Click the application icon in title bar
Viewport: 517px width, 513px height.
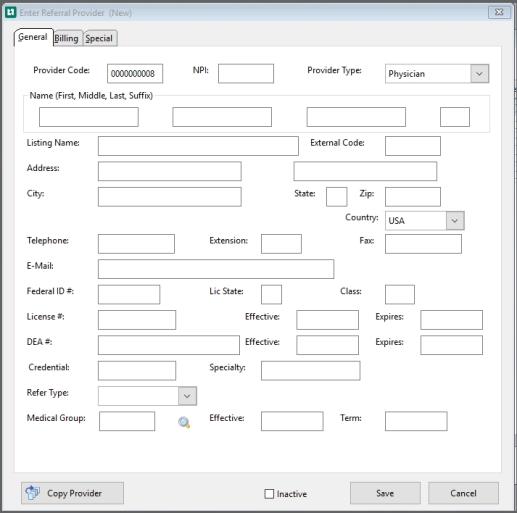pyautogui.click(x=11, y=12)
